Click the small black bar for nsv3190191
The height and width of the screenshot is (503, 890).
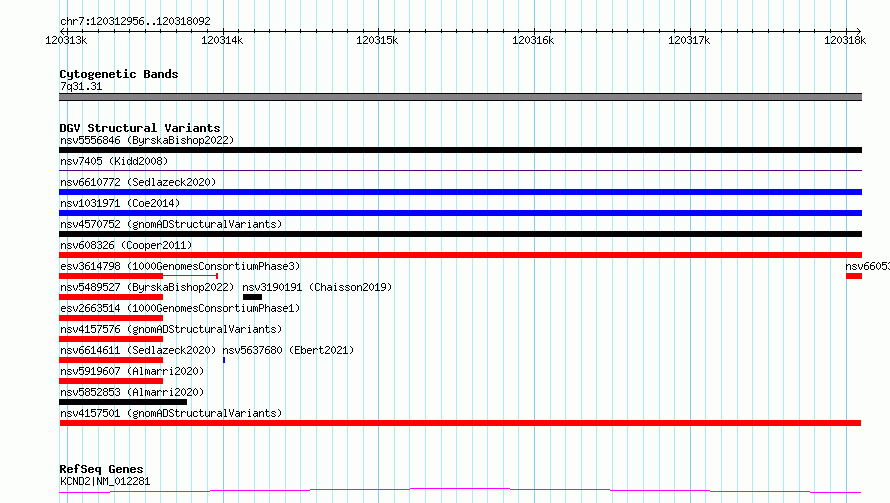coord(252,297)
